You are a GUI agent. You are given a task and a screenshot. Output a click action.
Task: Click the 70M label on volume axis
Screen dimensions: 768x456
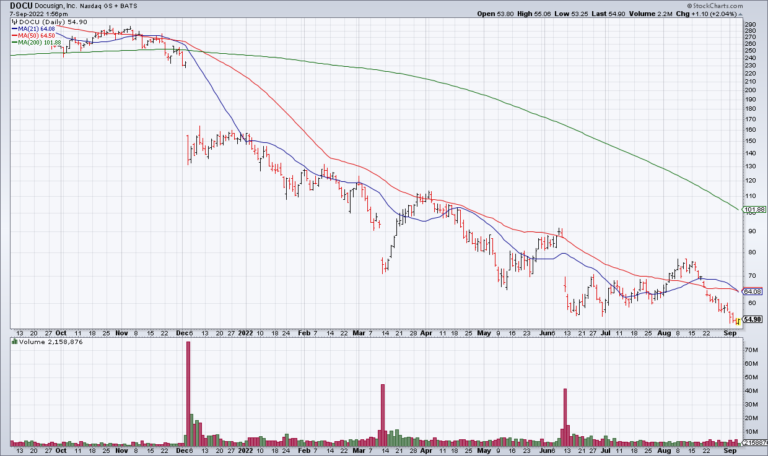pyautogui.click(x=752, y=350)
